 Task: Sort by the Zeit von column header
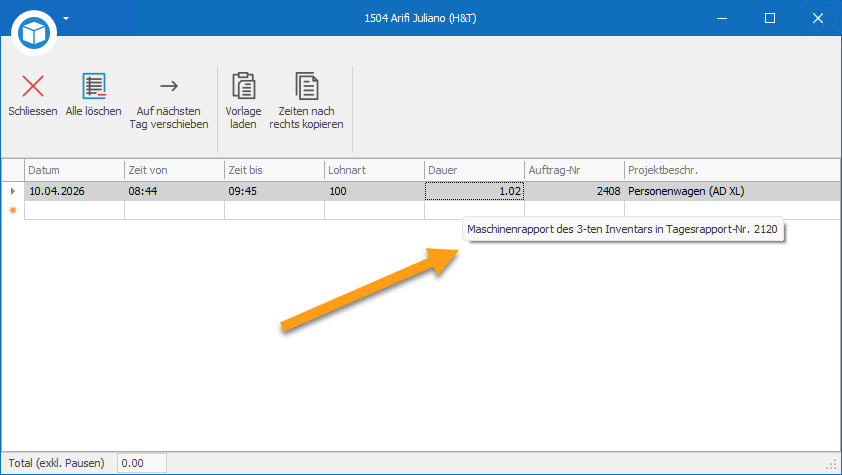coord(174,170)
